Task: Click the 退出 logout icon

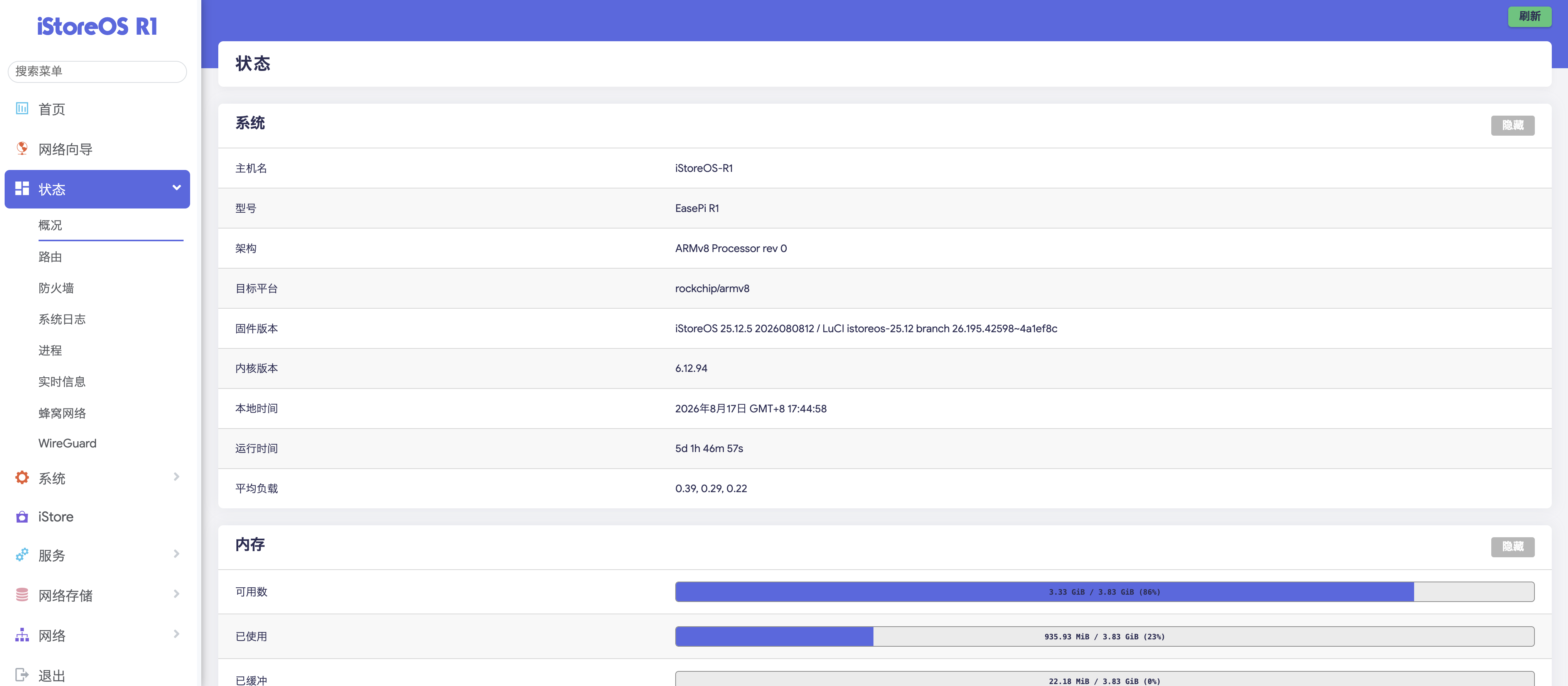Action: [22, 675]
